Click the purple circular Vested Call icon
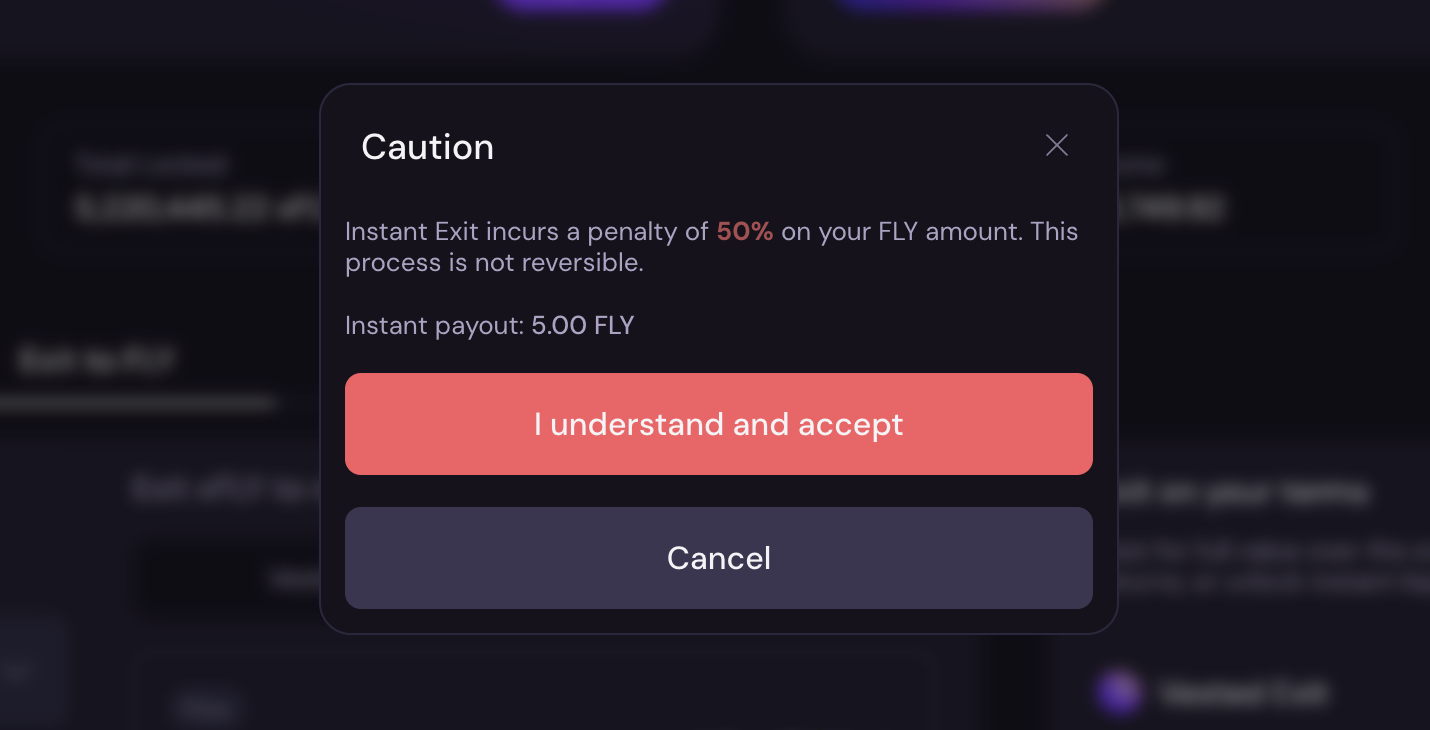 1118,693
